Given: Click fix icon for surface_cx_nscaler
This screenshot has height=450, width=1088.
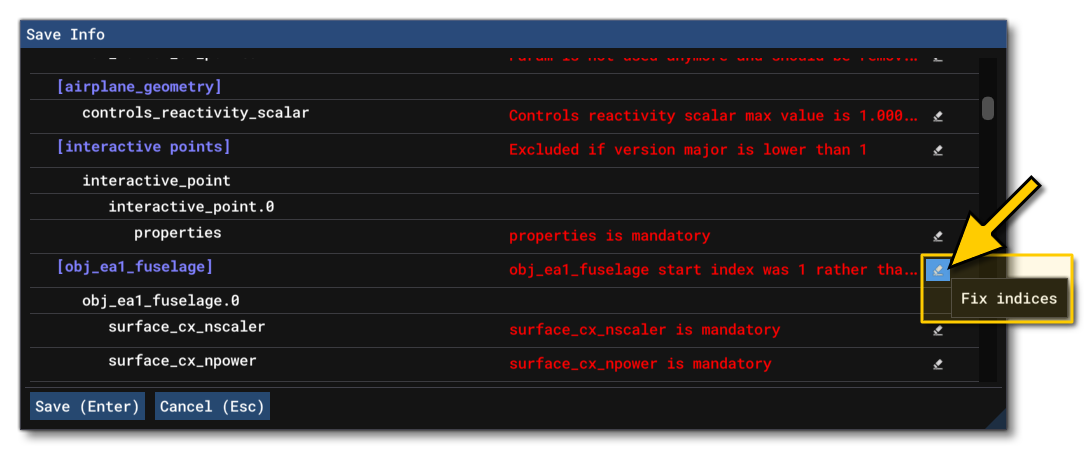Looking at the screenshot, I should point(938,330).
